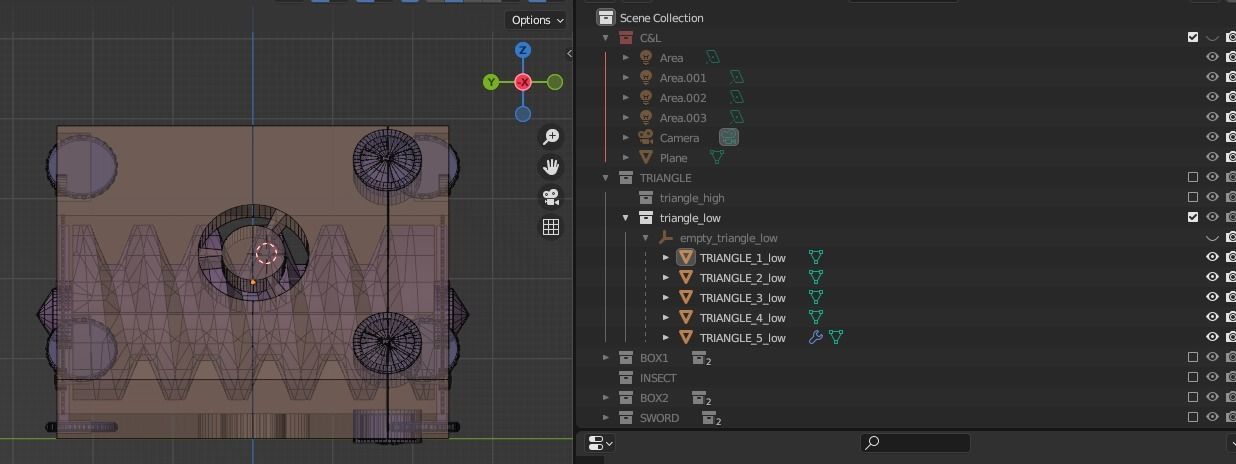This screenshot has width=1236, height=464.
Task: Select the empty_triangle_low row label
Action: 729,237
